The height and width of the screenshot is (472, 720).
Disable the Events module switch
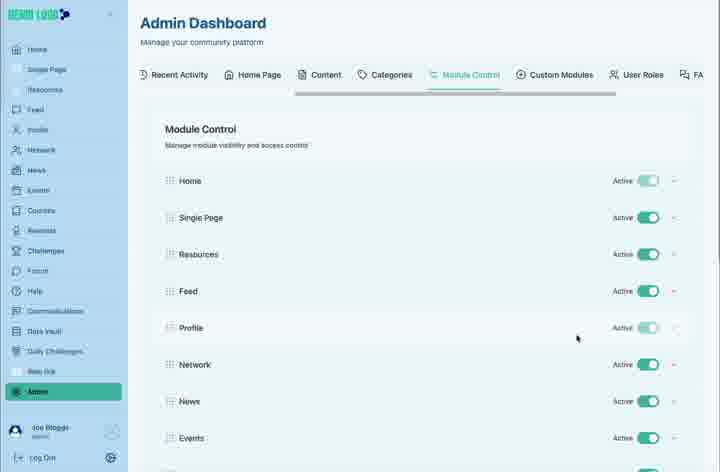click(x=648, y=438)
